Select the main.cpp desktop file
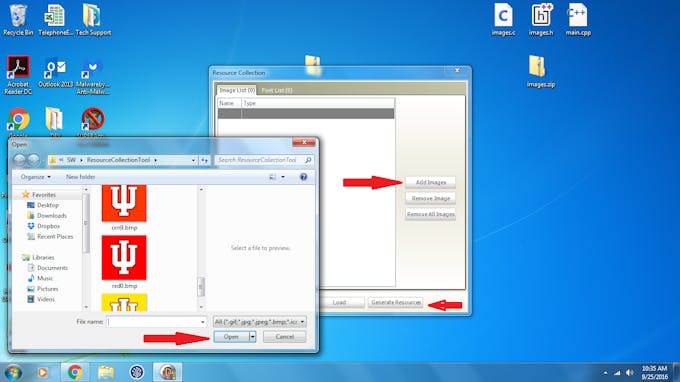The width and height of the screenshot is (680, 382). pyautogui.click(x=578, y=20)
